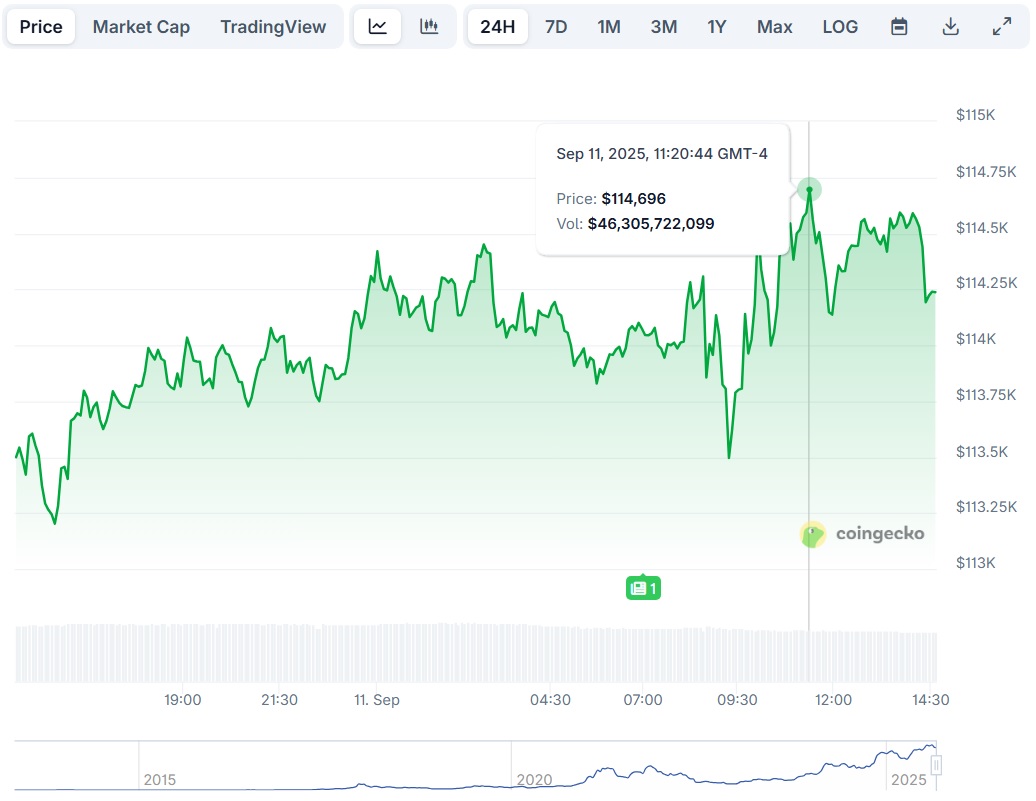Screen dimensions: 1036x801
Task: Select the 24H time range
Action: coord(497,27)
